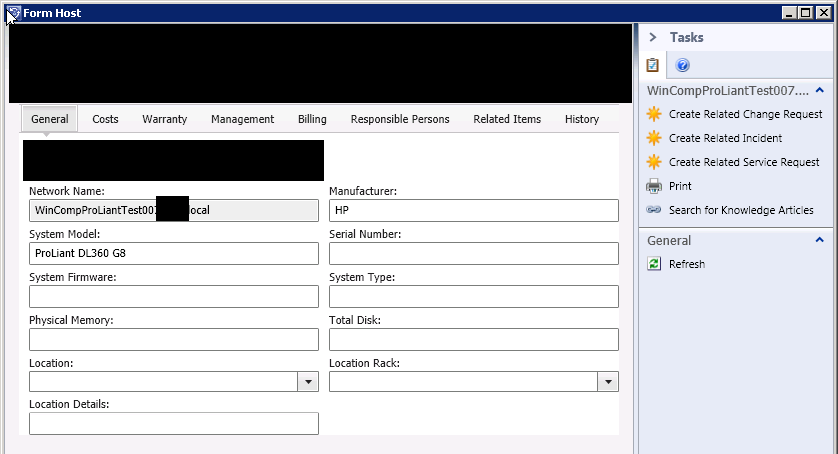This screenshot has height=454, width=838.
Task: Click into the System Model field
Action: point(174,253)
